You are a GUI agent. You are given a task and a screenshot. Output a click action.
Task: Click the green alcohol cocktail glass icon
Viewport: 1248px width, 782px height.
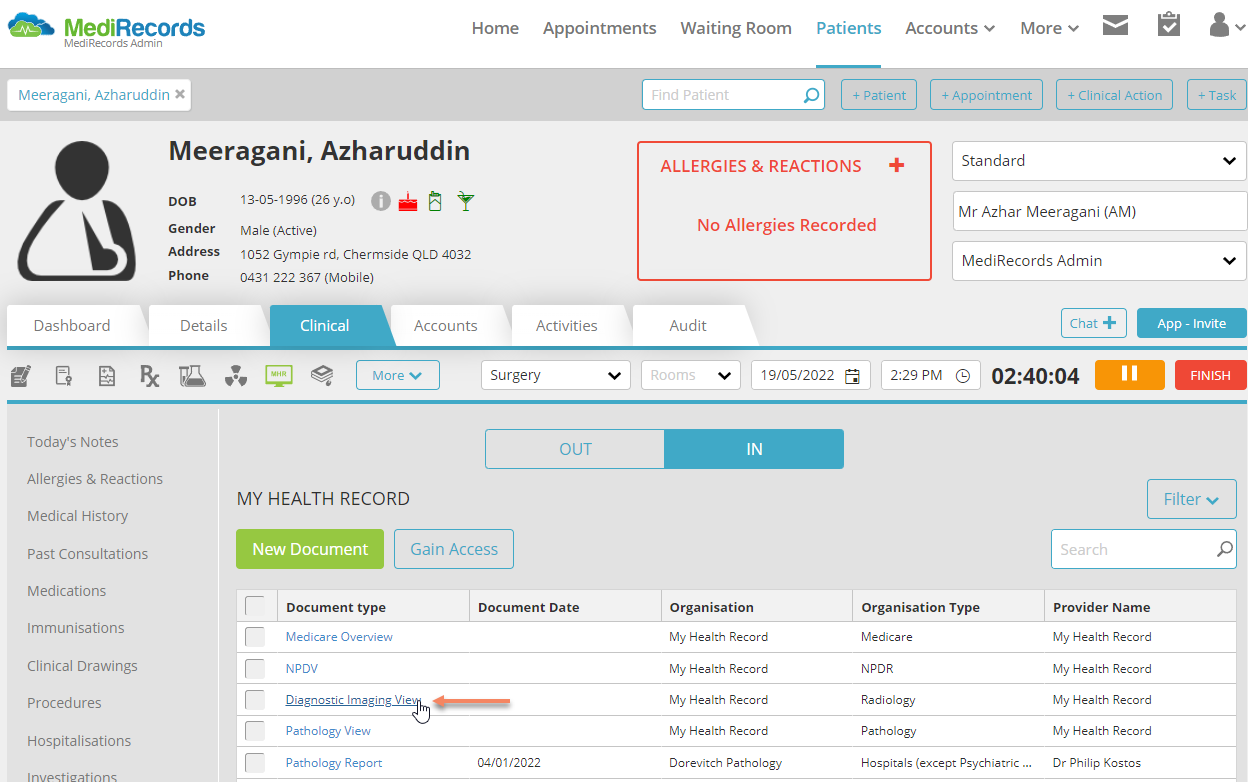465,201
